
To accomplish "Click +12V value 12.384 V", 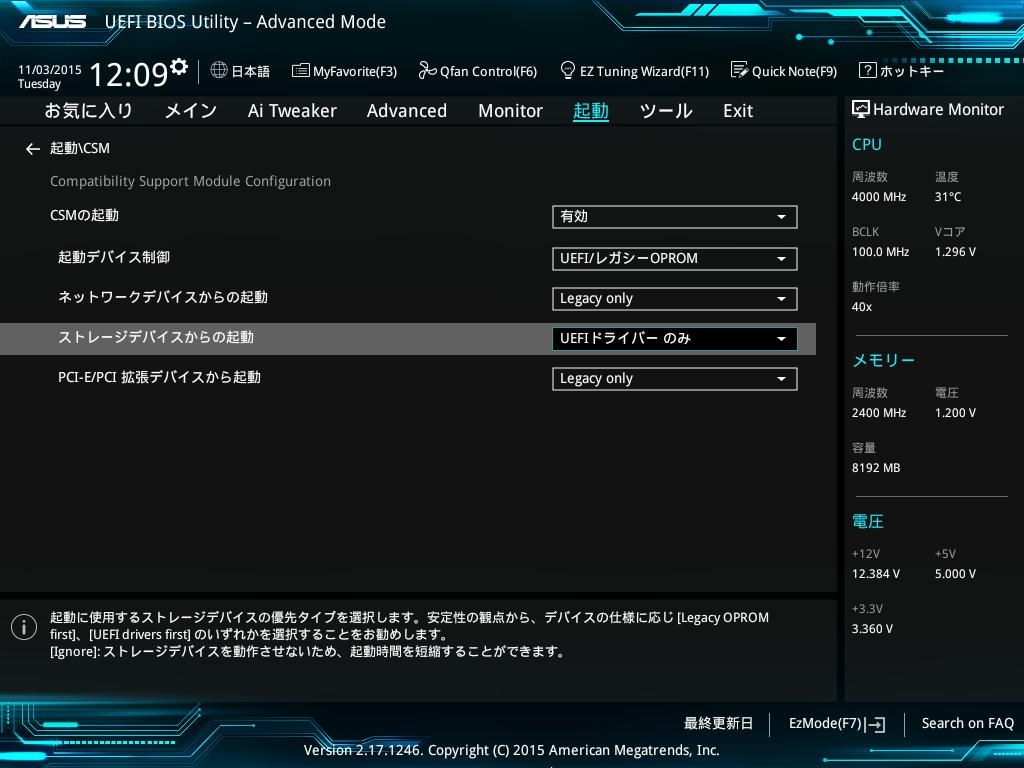I will click(x=876, y=574).
